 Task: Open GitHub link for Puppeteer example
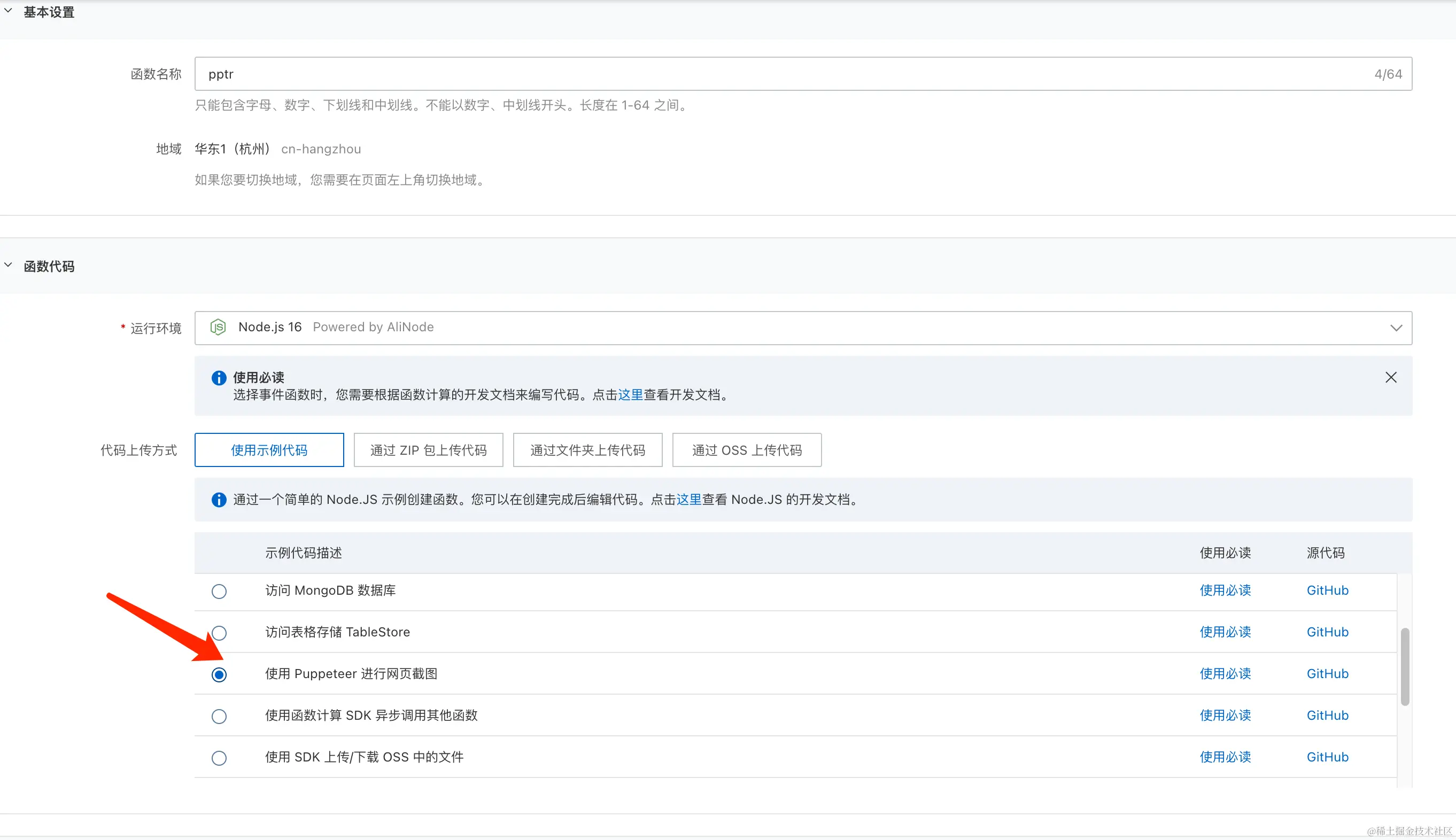(1327, 674)
